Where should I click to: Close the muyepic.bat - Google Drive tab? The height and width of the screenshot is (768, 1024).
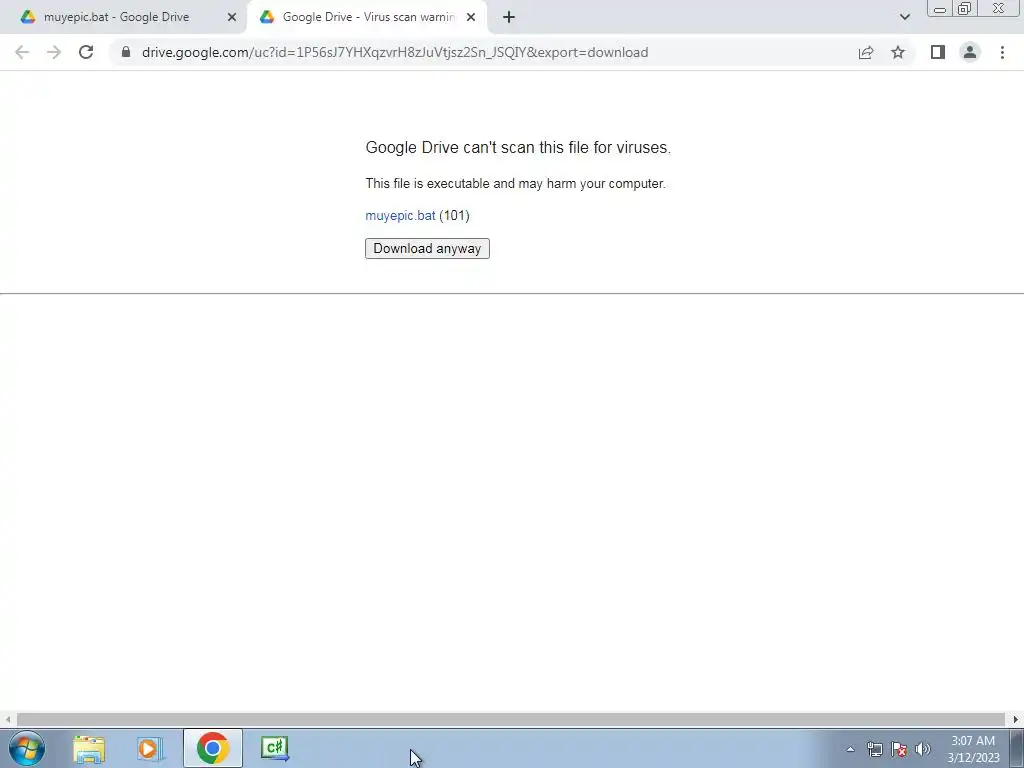[232, 17]
